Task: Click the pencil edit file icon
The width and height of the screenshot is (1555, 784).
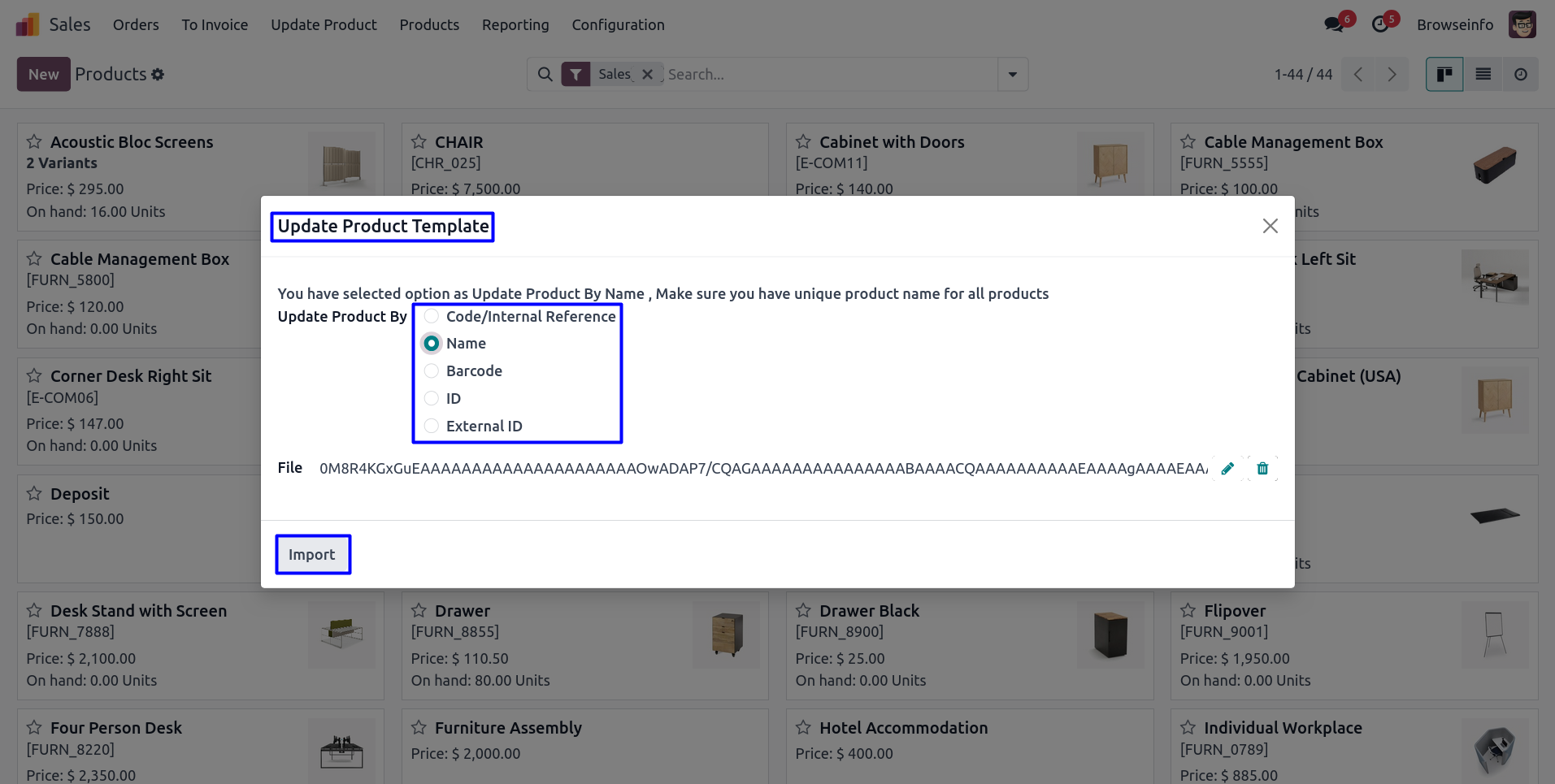Action: [1227, 468]
